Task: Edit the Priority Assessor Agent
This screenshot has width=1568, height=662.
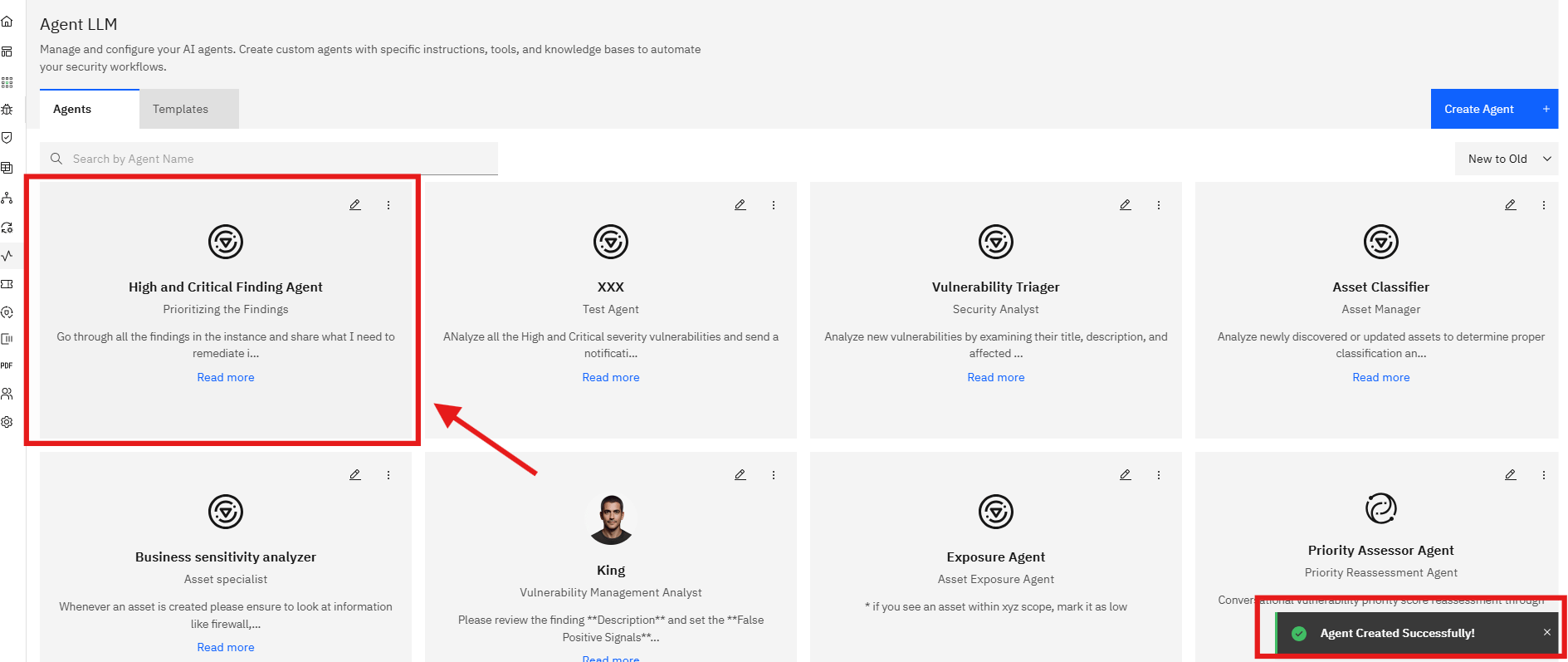Action: point(1511,474)
